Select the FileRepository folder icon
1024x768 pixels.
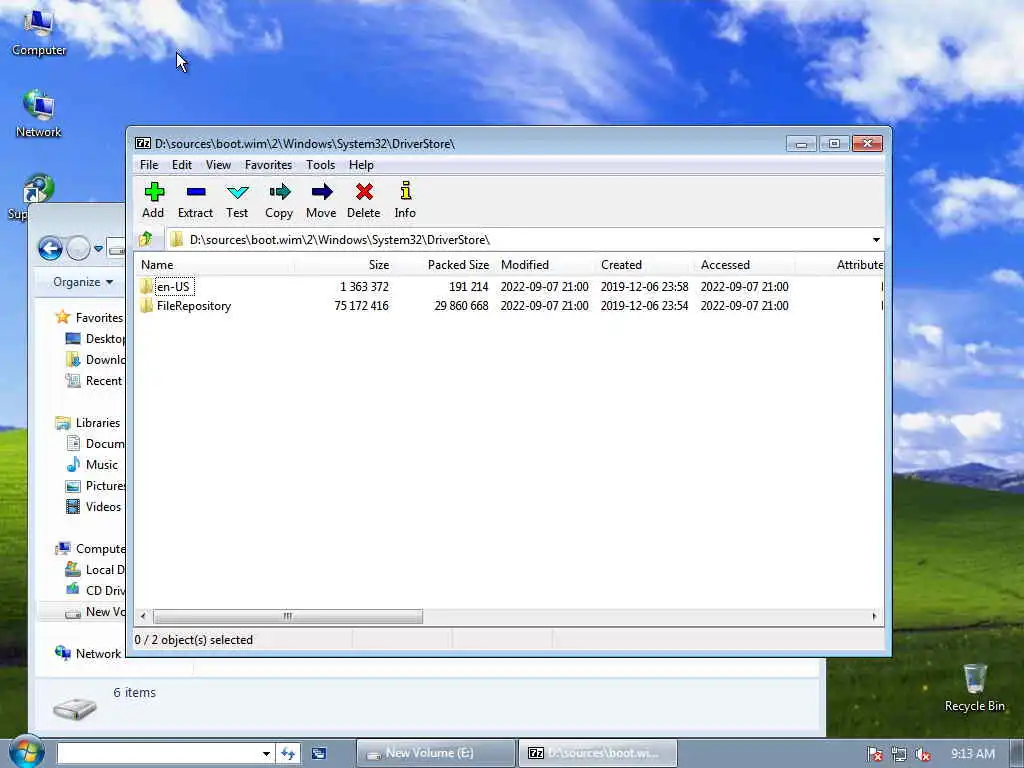[146, 306]
